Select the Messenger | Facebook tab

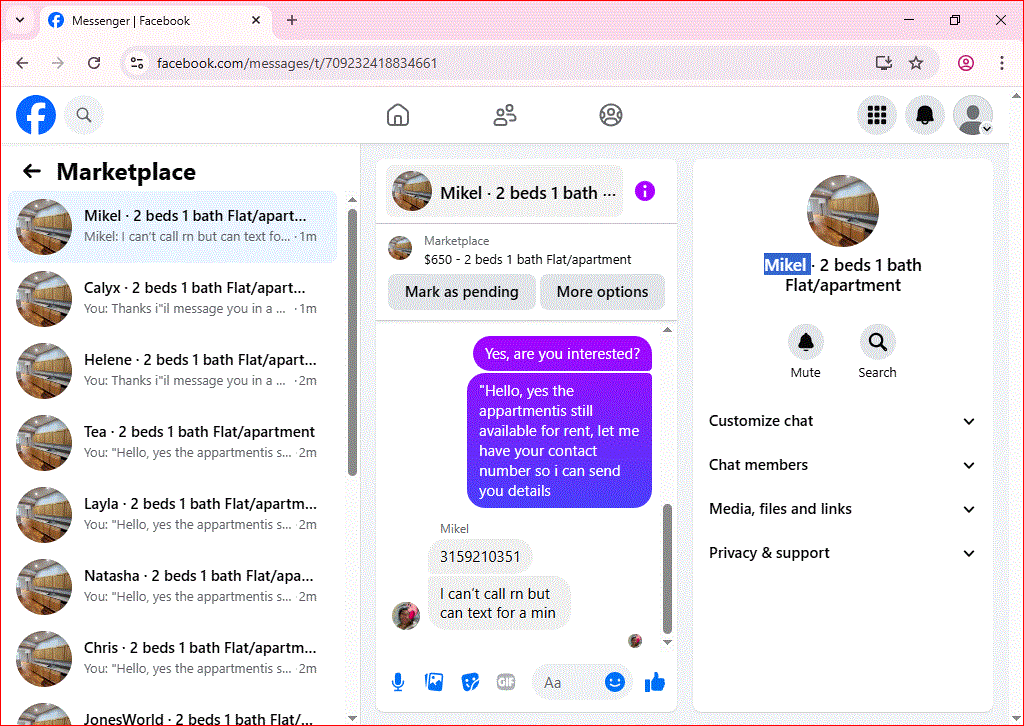click(x=157, y=20)
